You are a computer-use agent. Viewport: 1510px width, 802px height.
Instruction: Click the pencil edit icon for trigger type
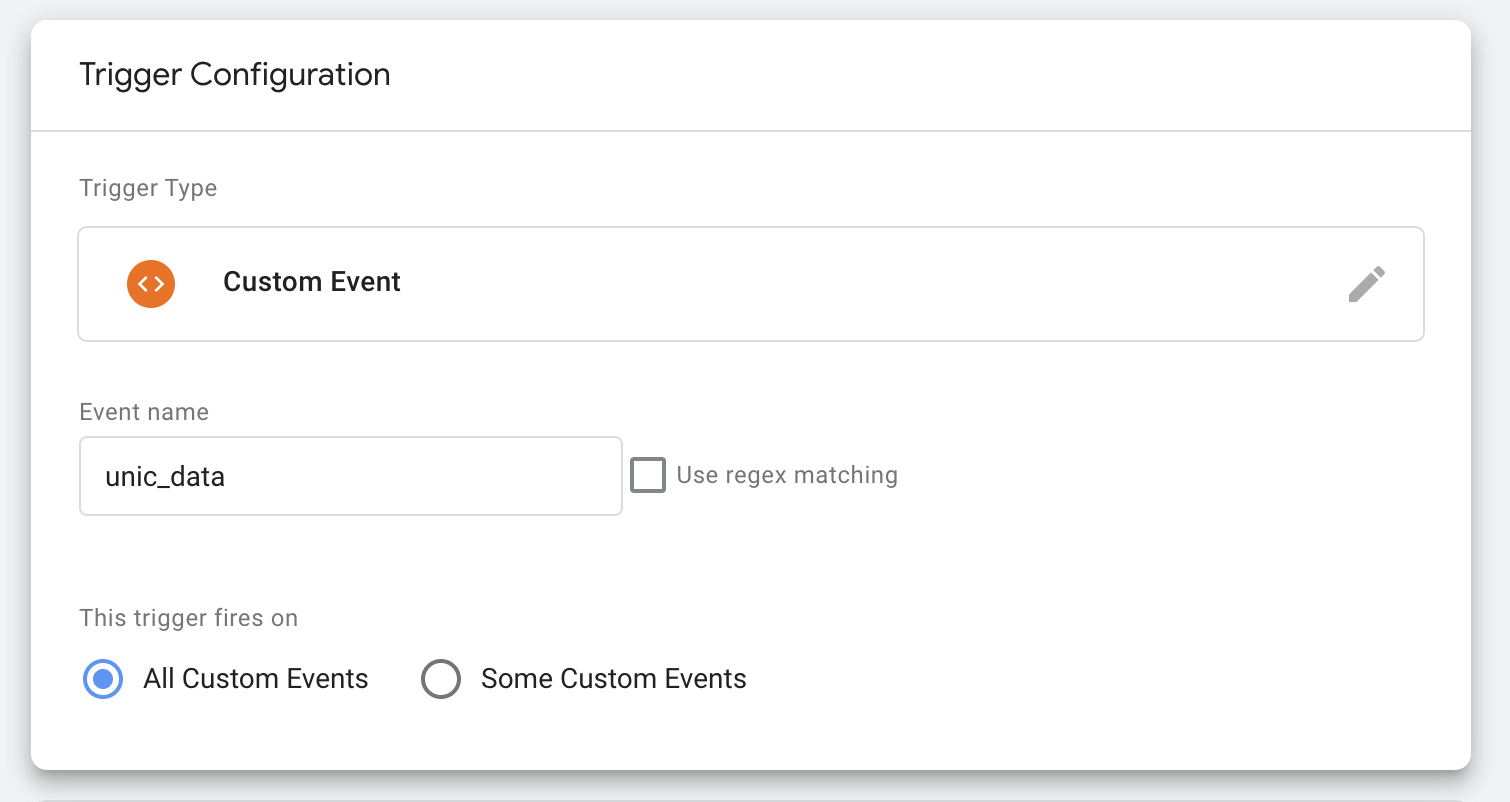pos(1366,284)
